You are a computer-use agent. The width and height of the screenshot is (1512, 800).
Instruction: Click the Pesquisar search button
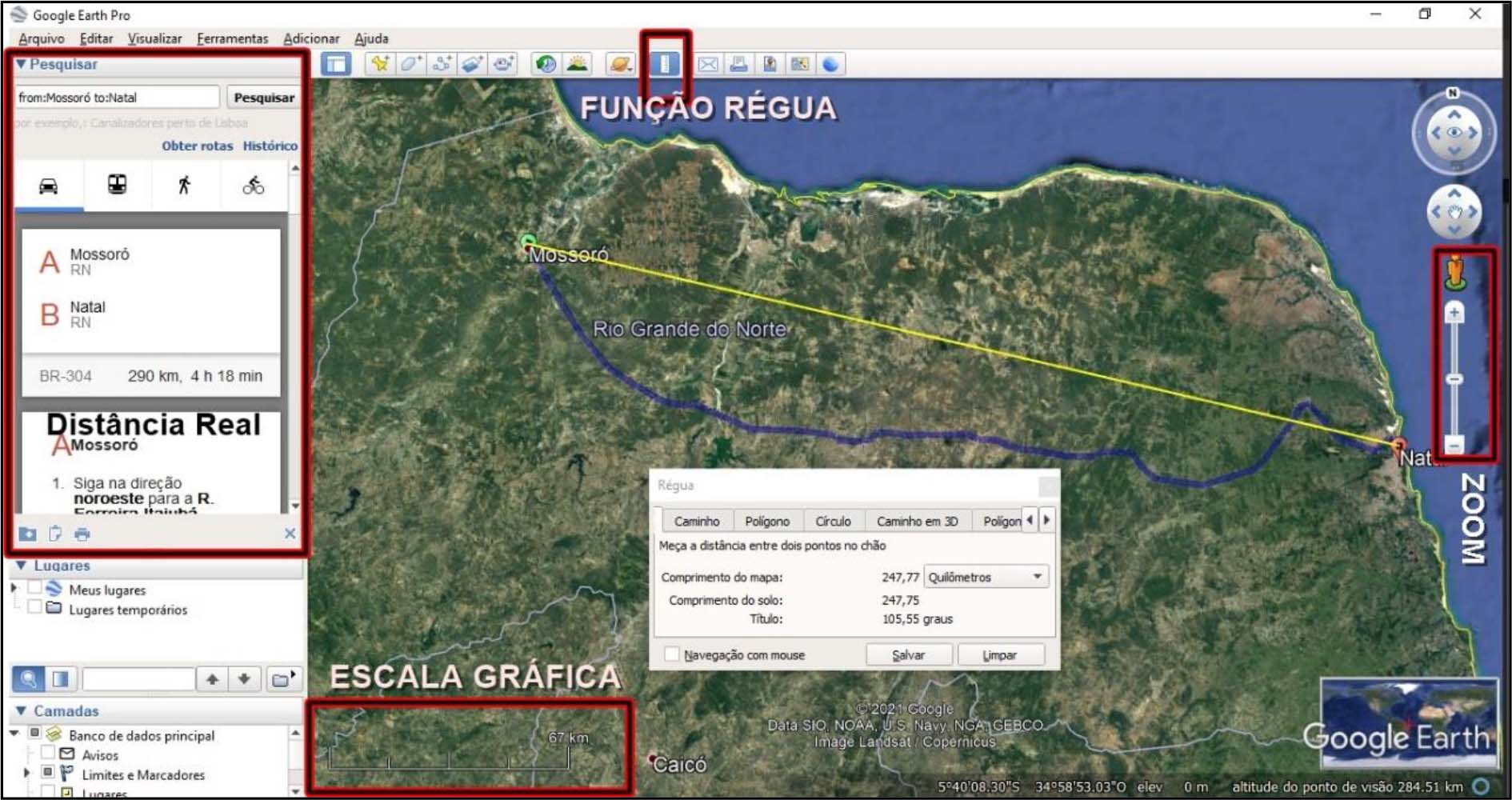[x=264, y=98]
